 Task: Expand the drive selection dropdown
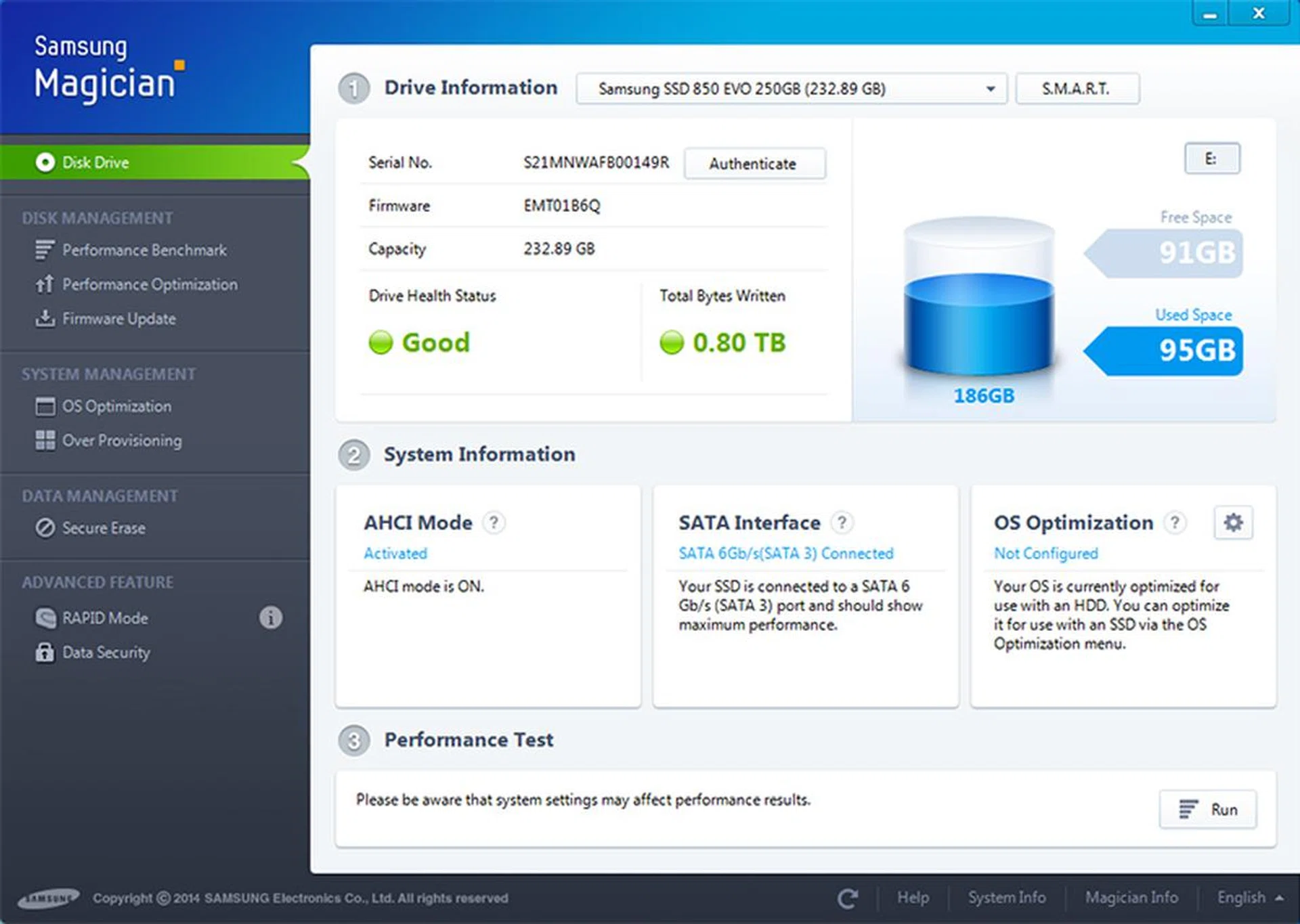(x=991, y=89)
